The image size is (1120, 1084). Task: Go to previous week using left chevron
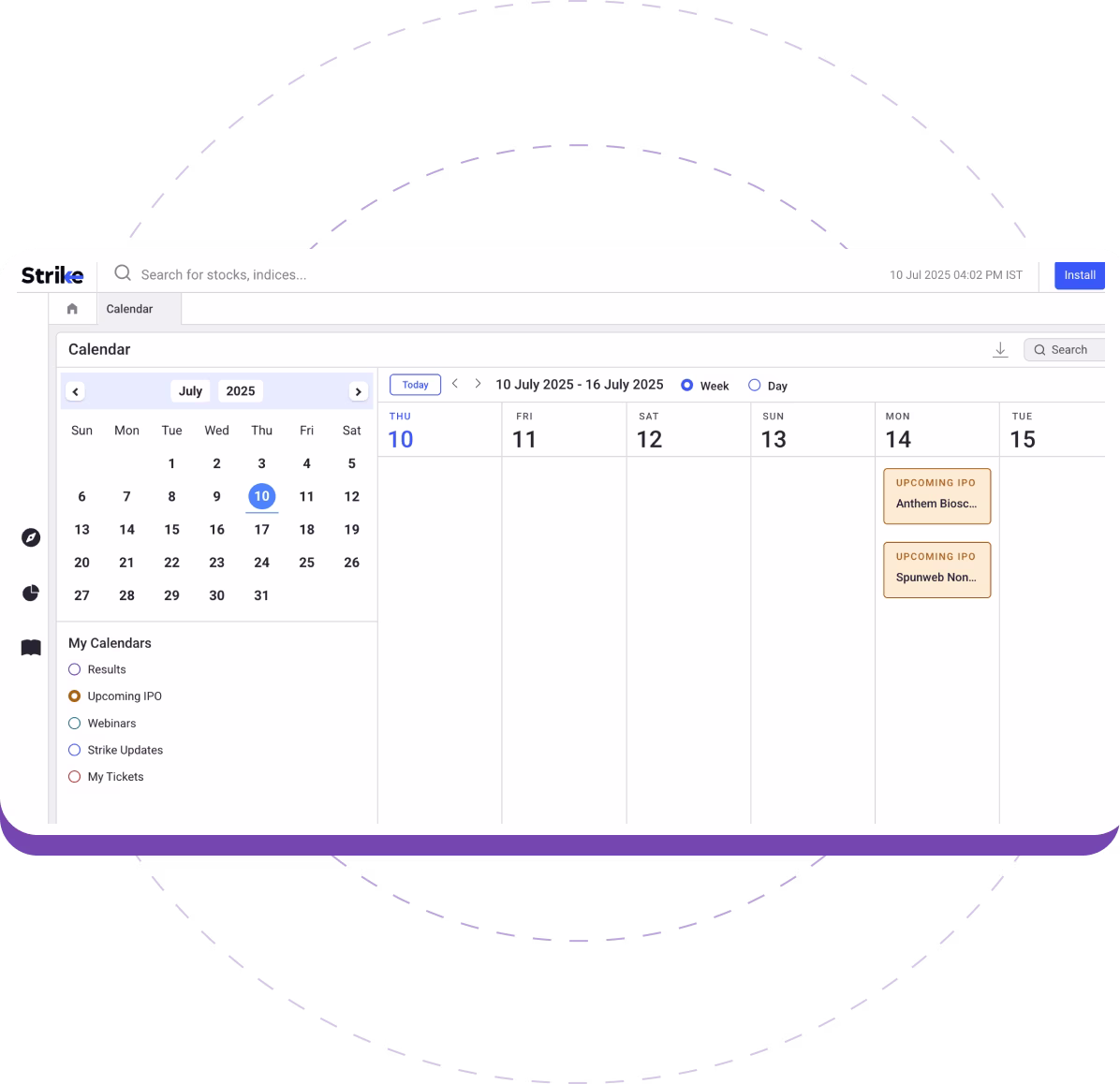(x=455, y=384)
